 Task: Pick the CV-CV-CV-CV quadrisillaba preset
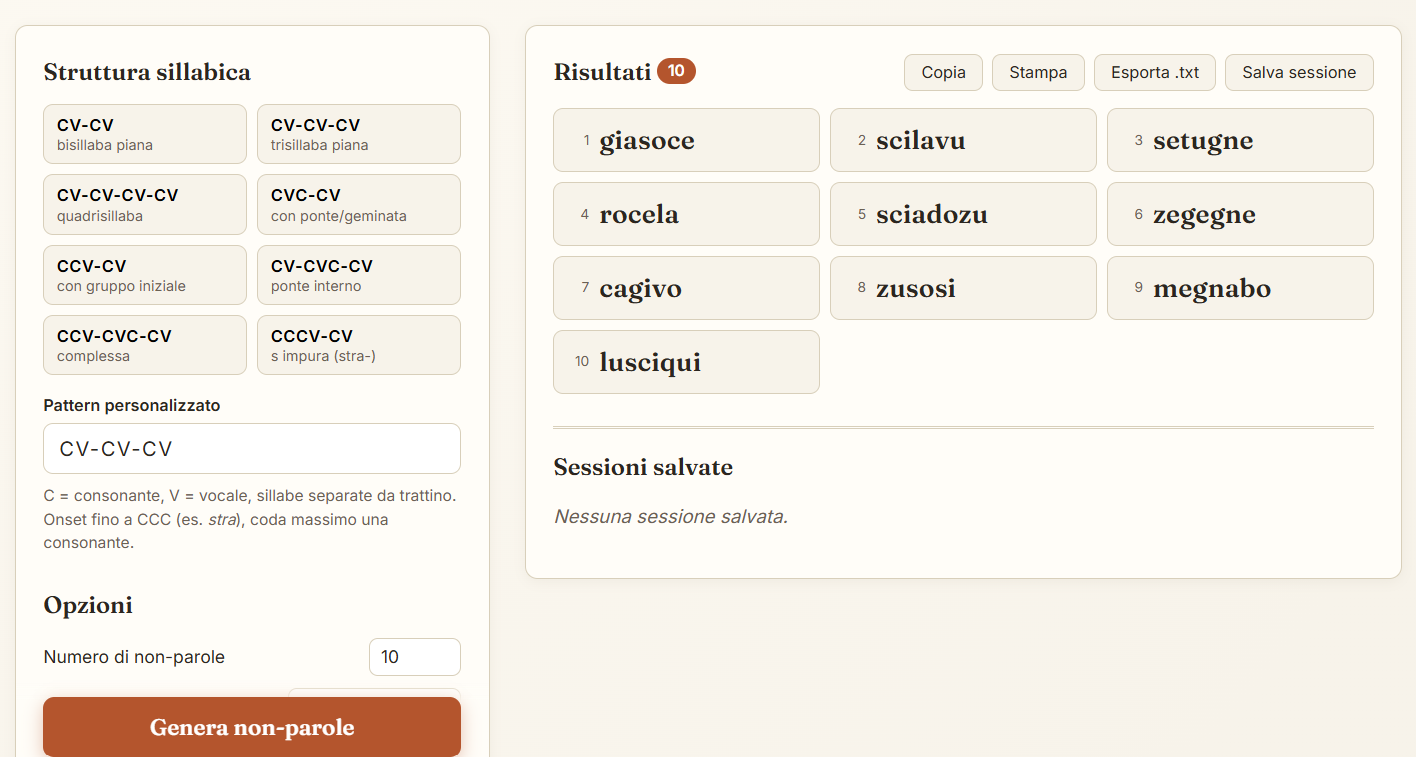[x=145, y=205]
